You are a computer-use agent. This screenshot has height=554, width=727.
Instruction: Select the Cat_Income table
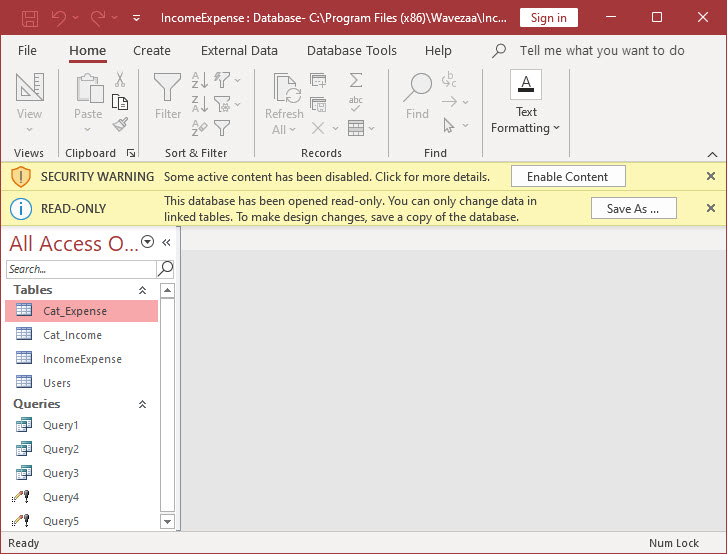82,335
